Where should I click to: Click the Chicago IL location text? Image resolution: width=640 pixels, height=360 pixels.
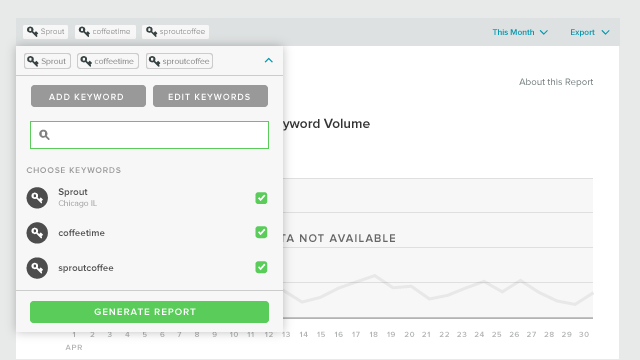coord(78,203)
